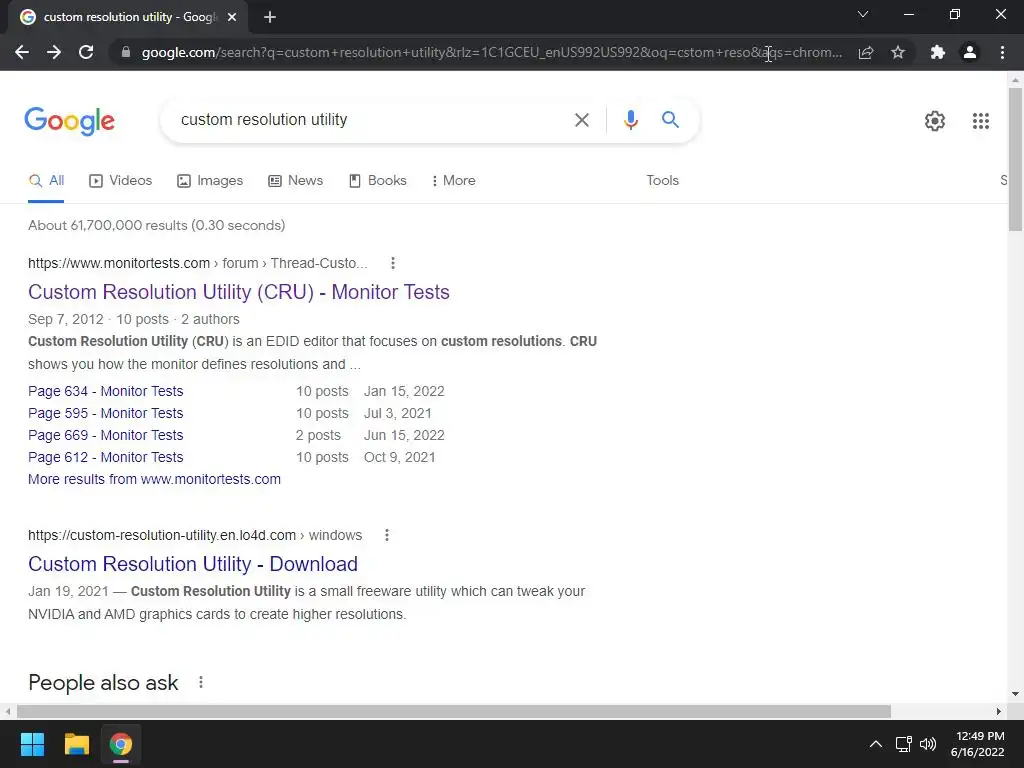The width and height of the screenshot is (1024, 768).
Task: Click scroll down arrow on vertical scrollbar
Action: click(1015, 694)
